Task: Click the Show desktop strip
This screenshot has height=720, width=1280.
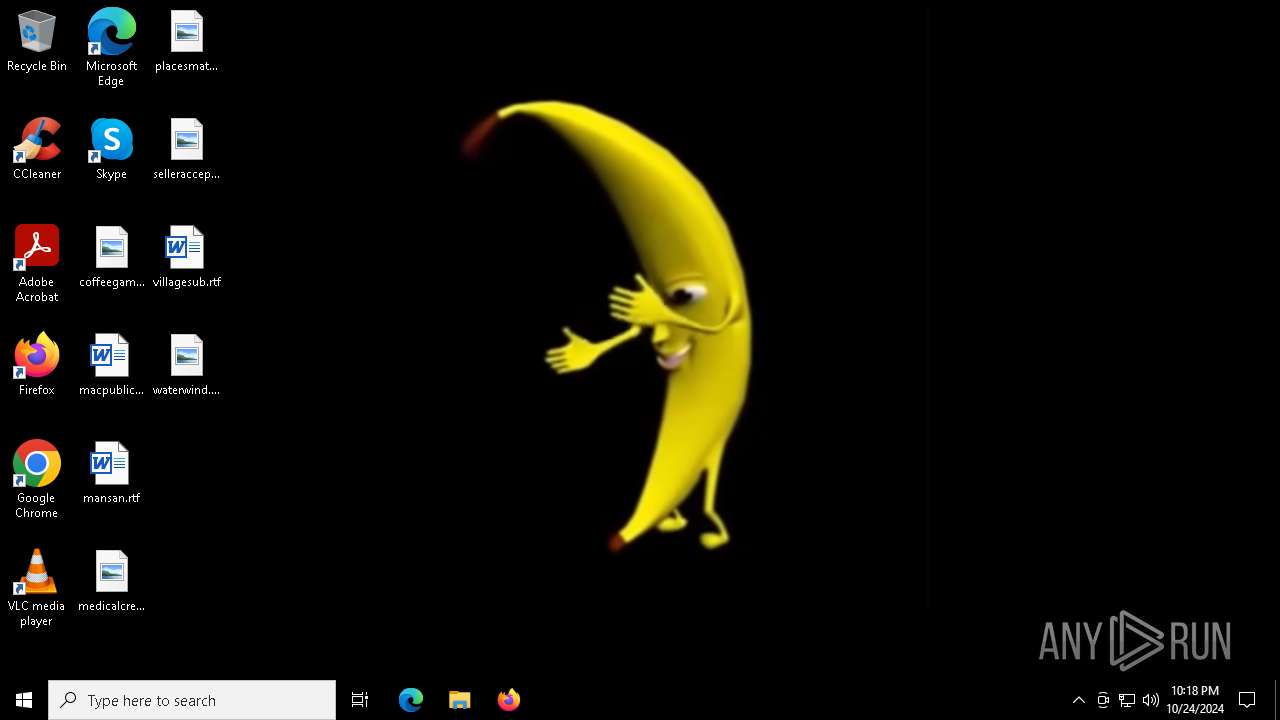Action: [x=1277, y=700]
